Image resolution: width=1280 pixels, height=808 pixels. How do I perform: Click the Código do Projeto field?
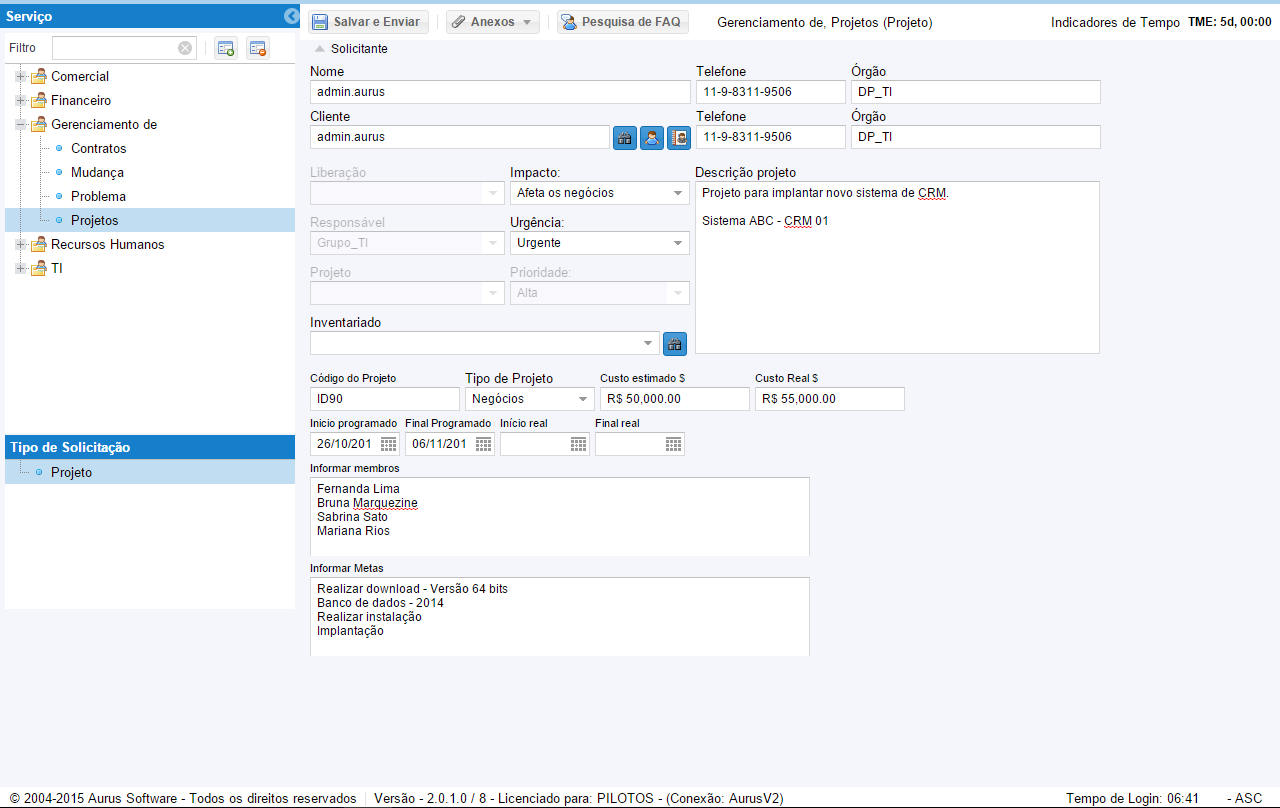click(385, 399)
